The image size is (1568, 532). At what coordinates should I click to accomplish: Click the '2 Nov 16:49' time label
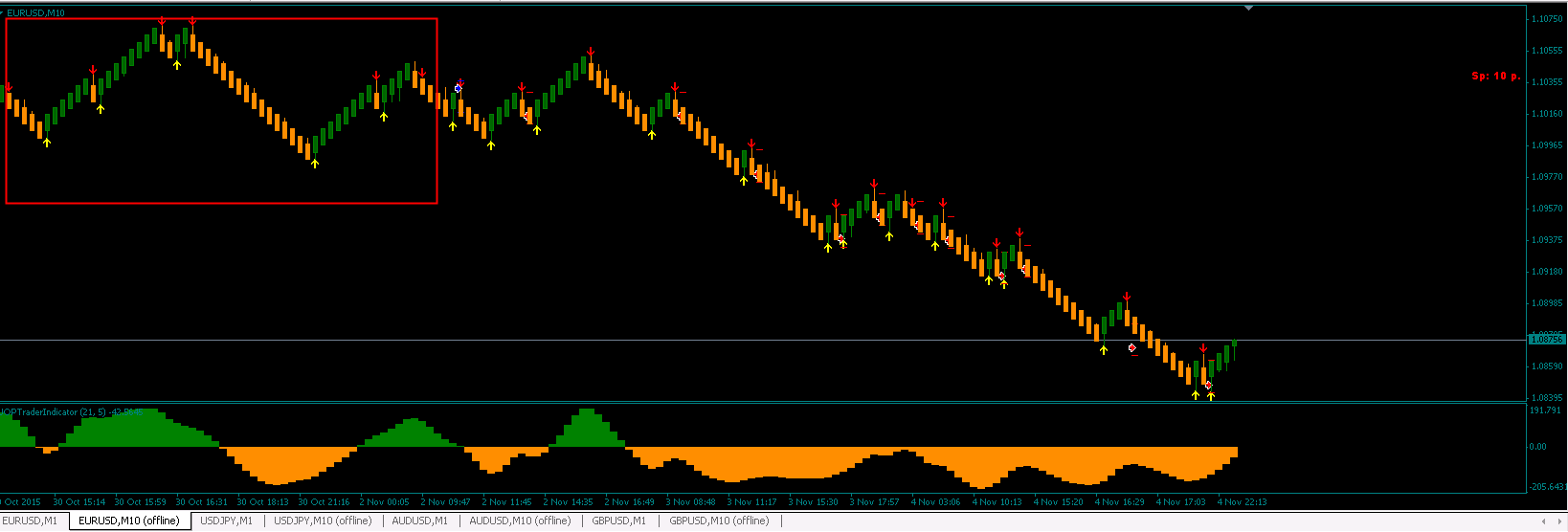pos(629,501)
